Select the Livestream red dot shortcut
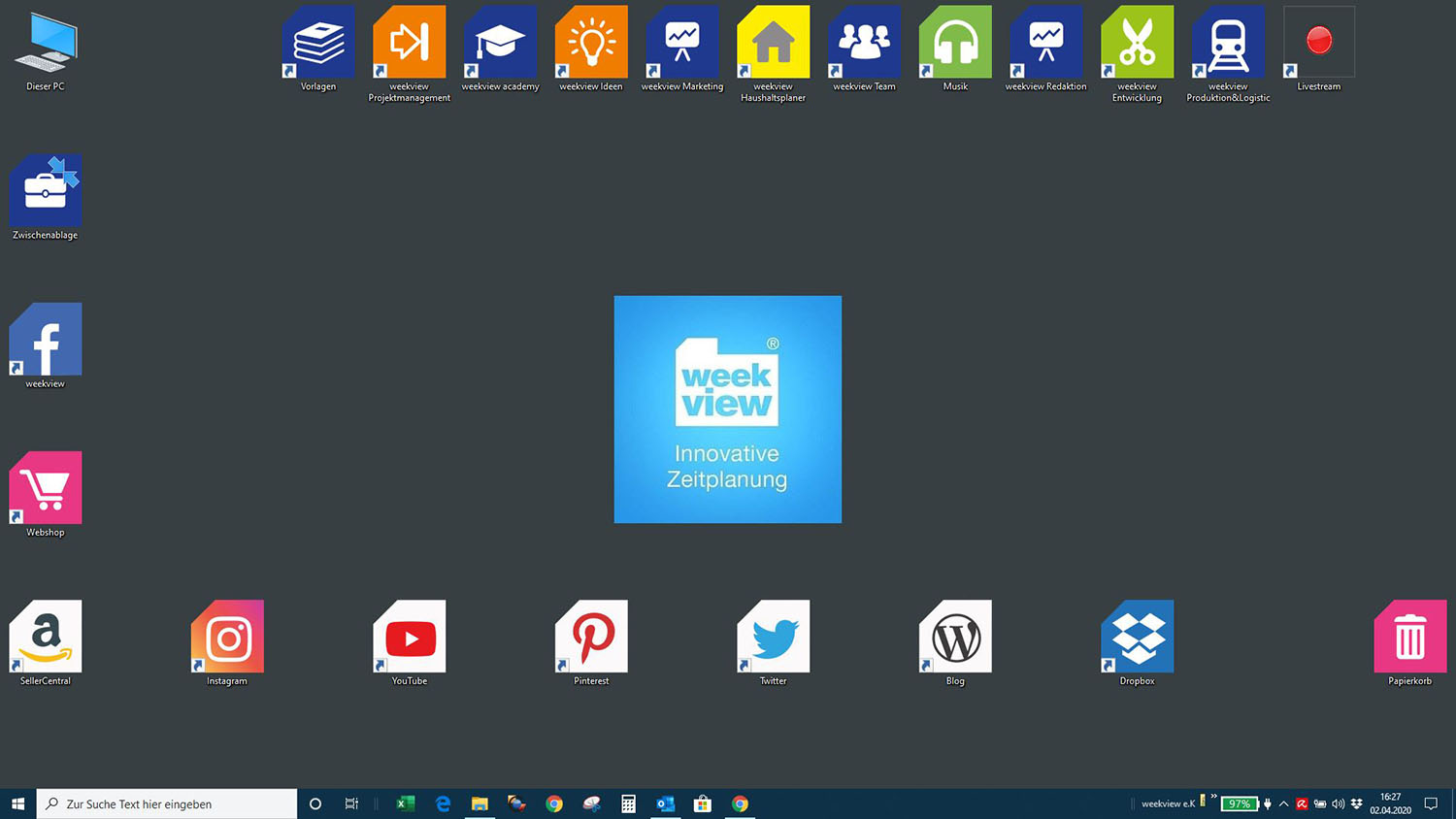 pos(1319,42)
